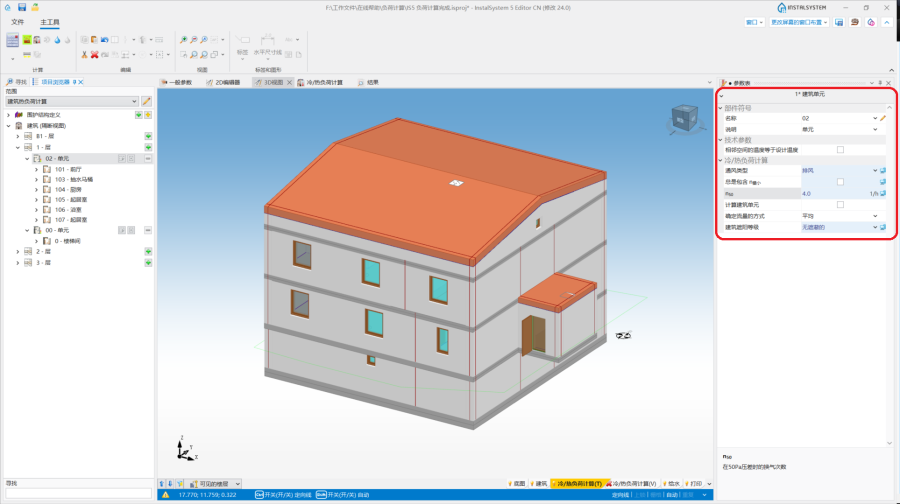The height and width of the screenshot is (504, 900).
Task: Open the 文件 menu
Action: 17,21
